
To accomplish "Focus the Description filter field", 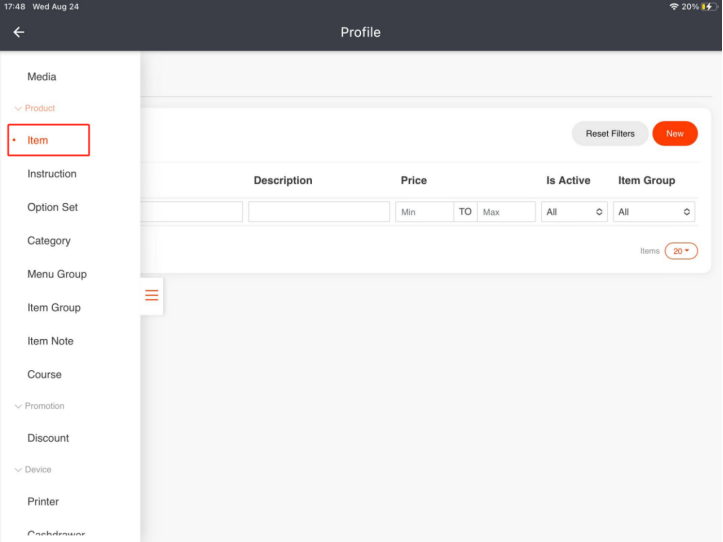I will click(x=319, y=212).
